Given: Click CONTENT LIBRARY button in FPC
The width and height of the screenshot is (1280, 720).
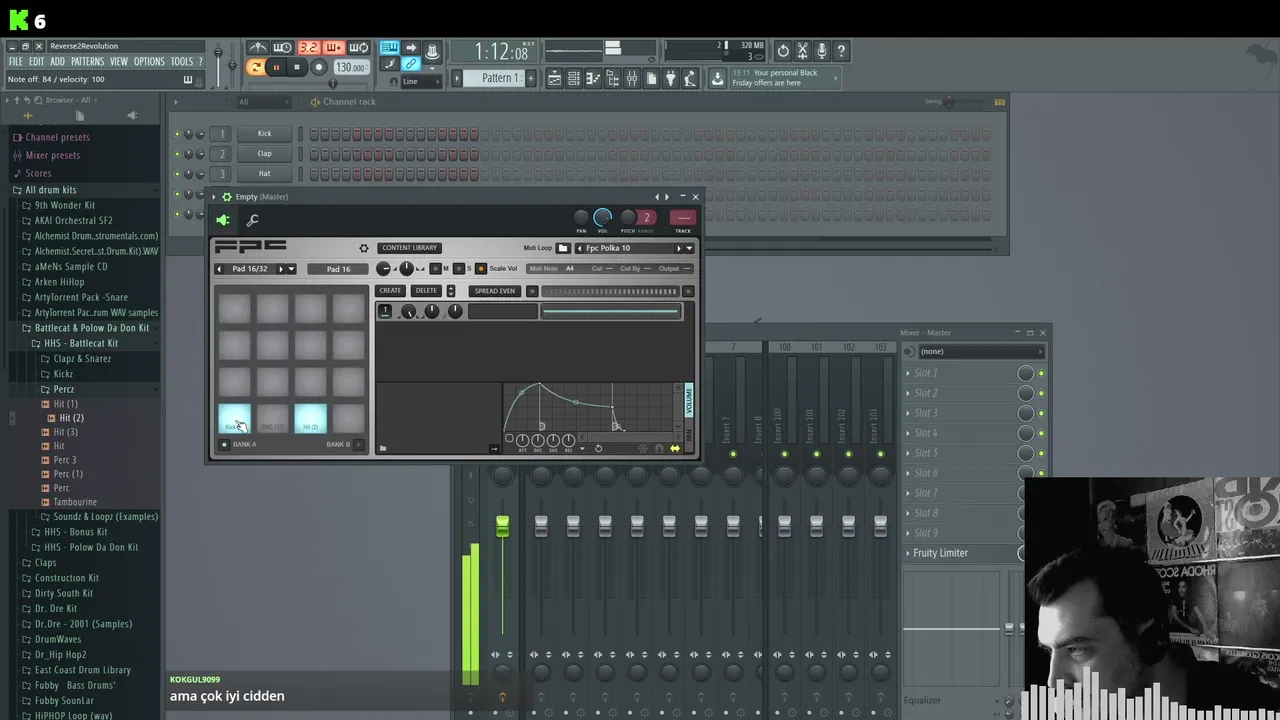Looking at the screenshot, I should click(x=410, y=248).
